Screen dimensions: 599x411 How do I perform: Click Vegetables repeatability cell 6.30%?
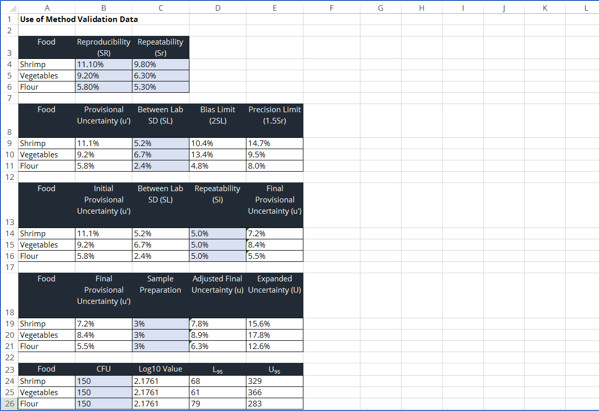(x=160, y=76)
